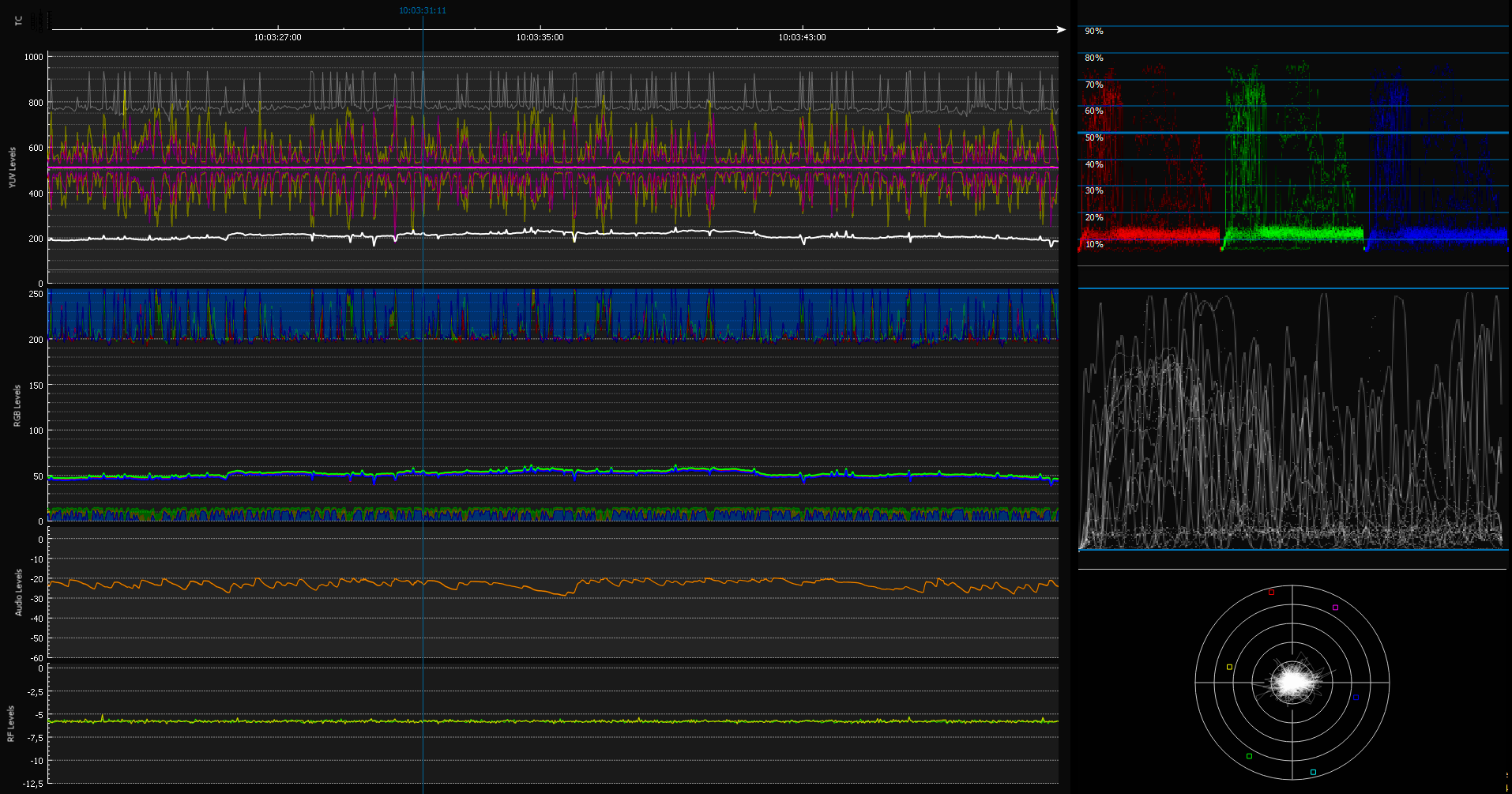The height and width of the screenshot is (794, 1512).
Task: Select the blue target marker on vectorscope
Action: 1356,698
